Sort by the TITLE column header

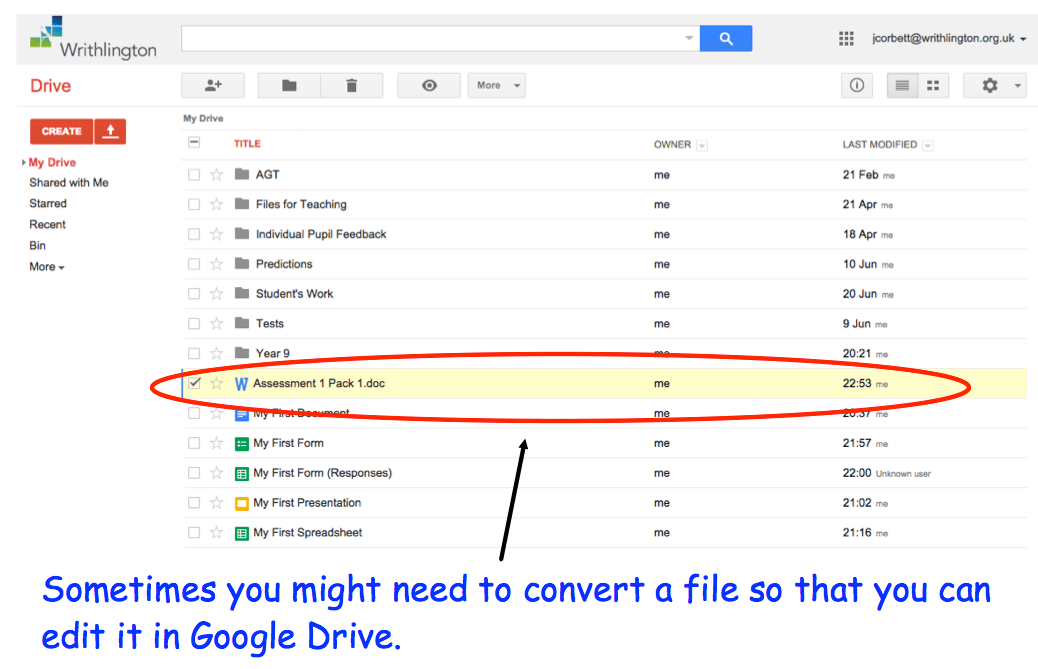tap(247, 144)
